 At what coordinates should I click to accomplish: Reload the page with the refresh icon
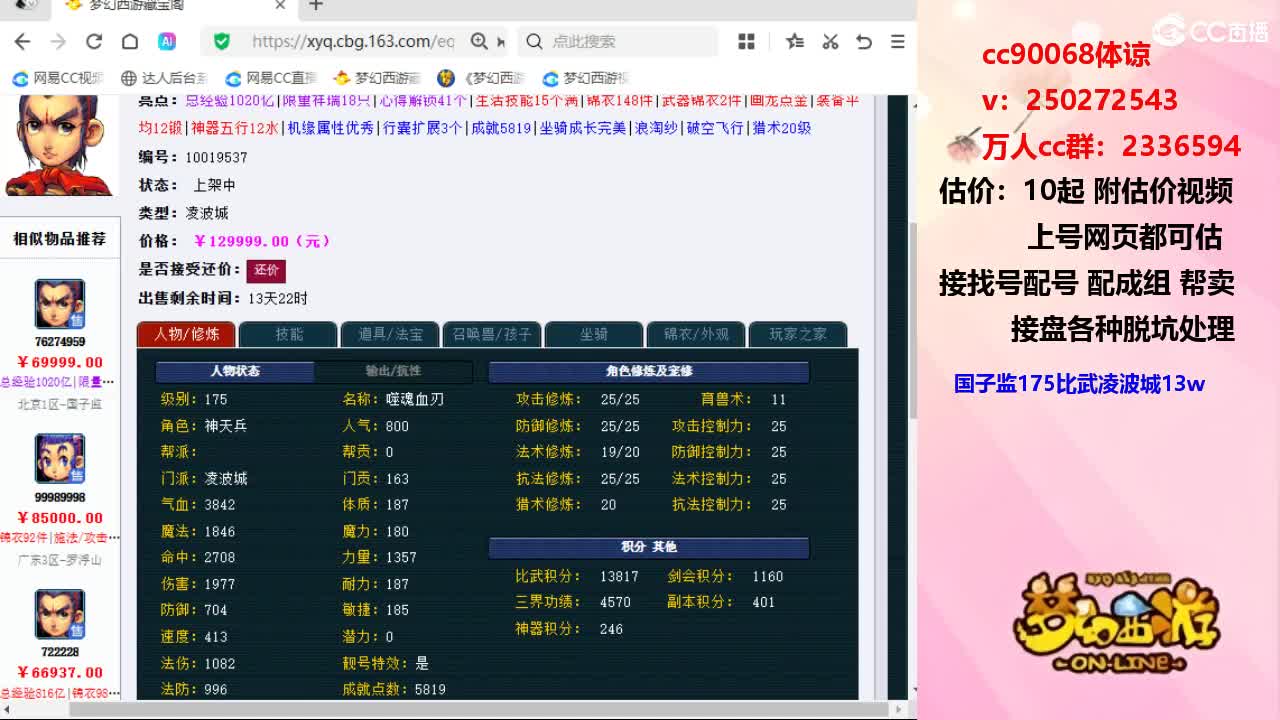[94, 41]
